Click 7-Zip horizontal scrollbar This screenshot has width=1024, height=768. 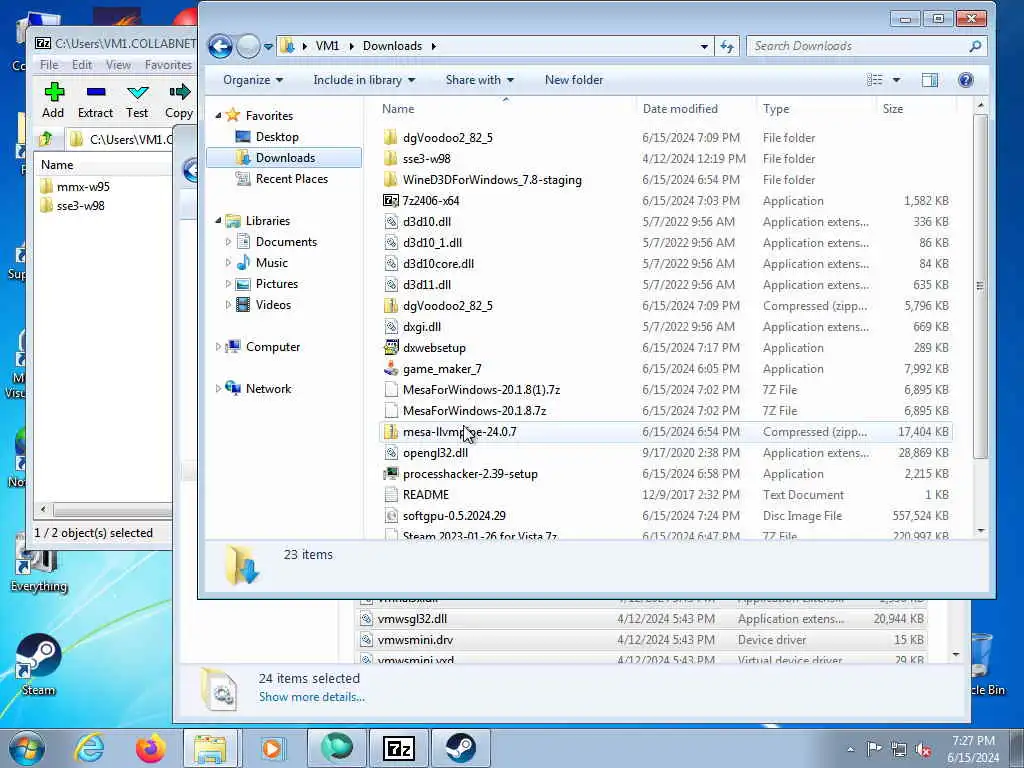pyautogui.click(x=112, y=509)
